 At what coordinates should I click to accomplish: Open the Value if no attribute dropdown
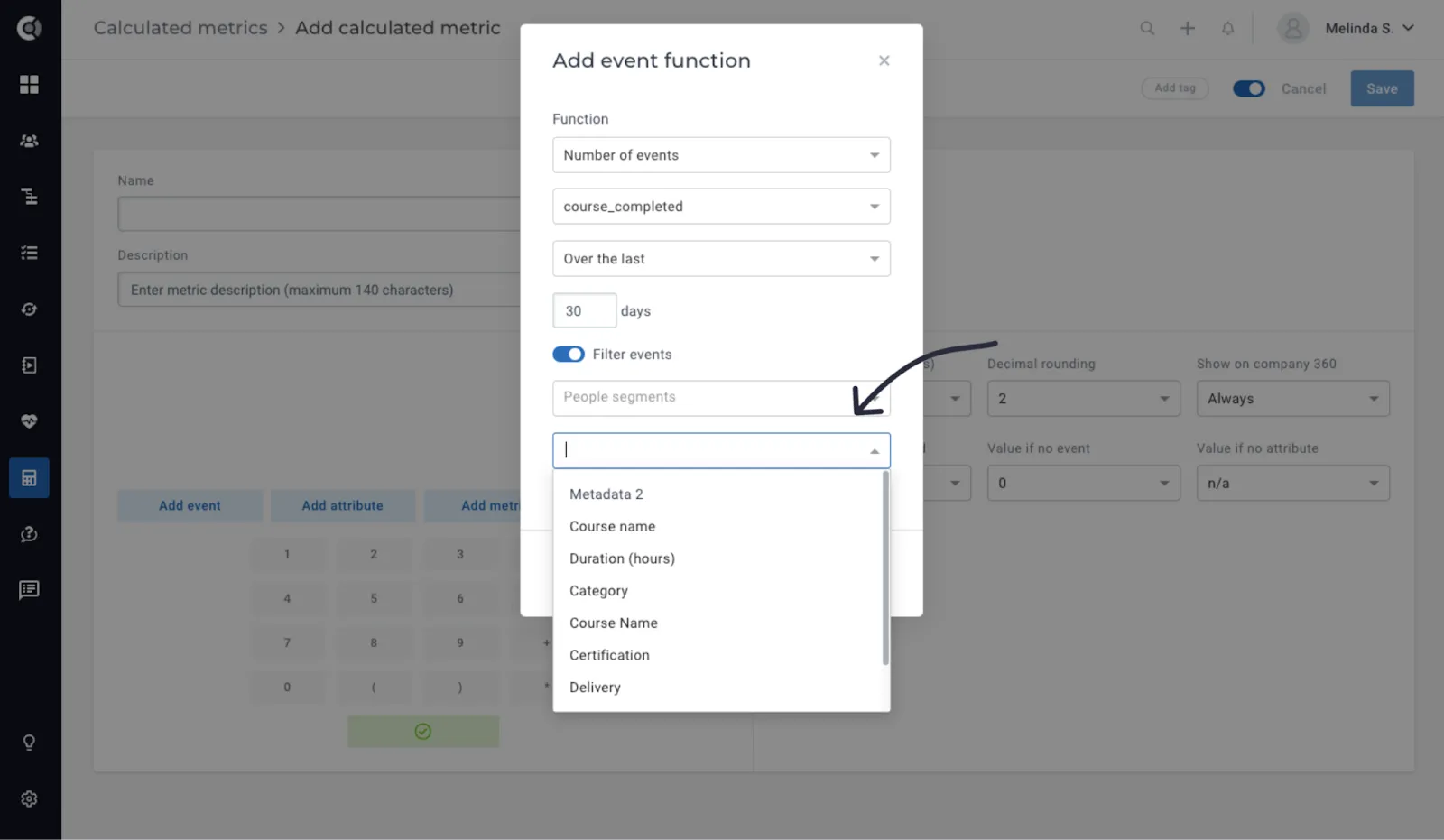pos(1292,484)
